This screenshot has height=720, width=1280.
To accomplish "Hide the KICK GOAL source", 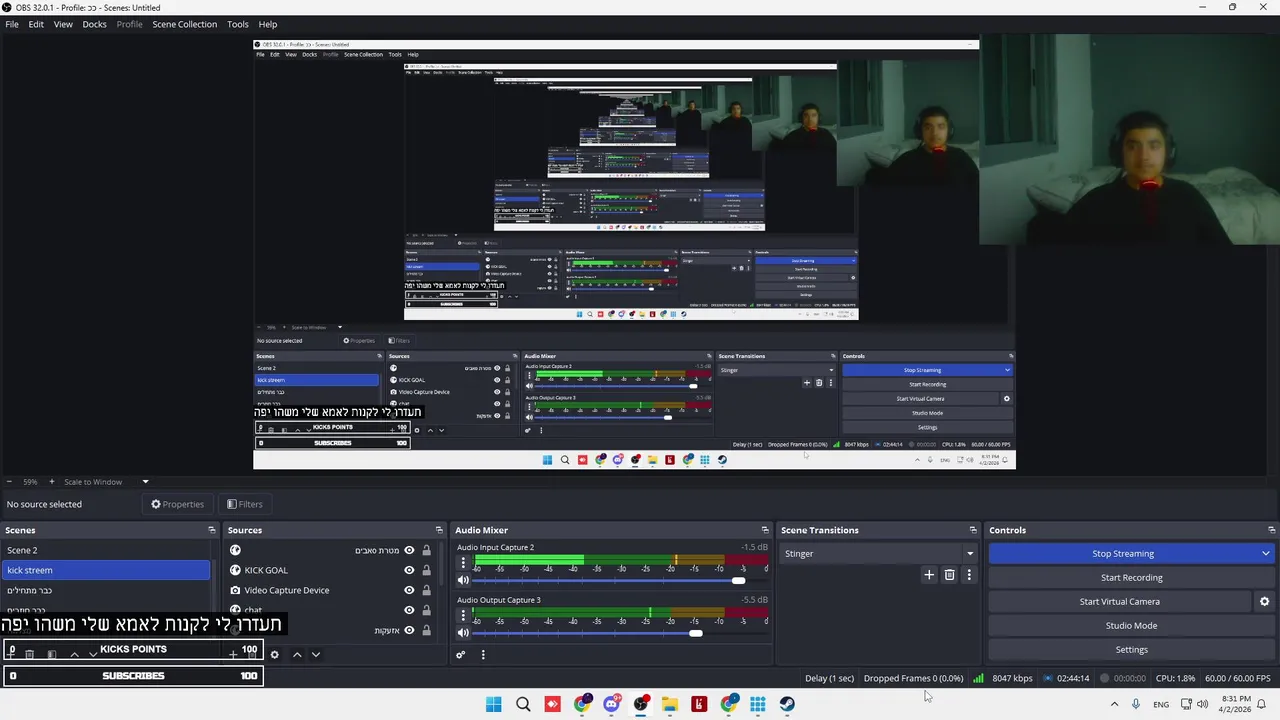I will coord(409,570).
